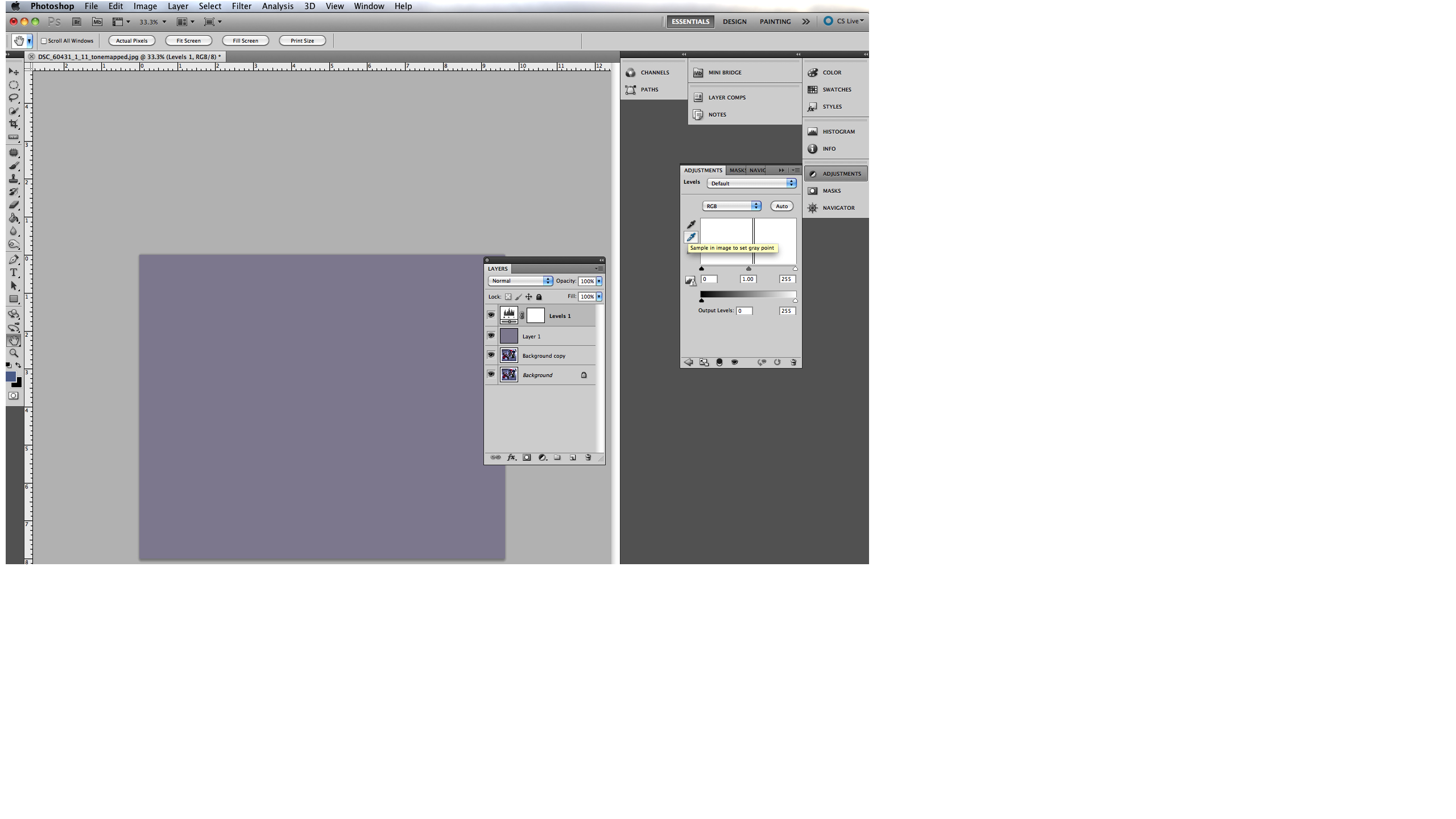Enable Scroll All Windows
Screen dimensions: 1456x819
(x=44, y=40)
